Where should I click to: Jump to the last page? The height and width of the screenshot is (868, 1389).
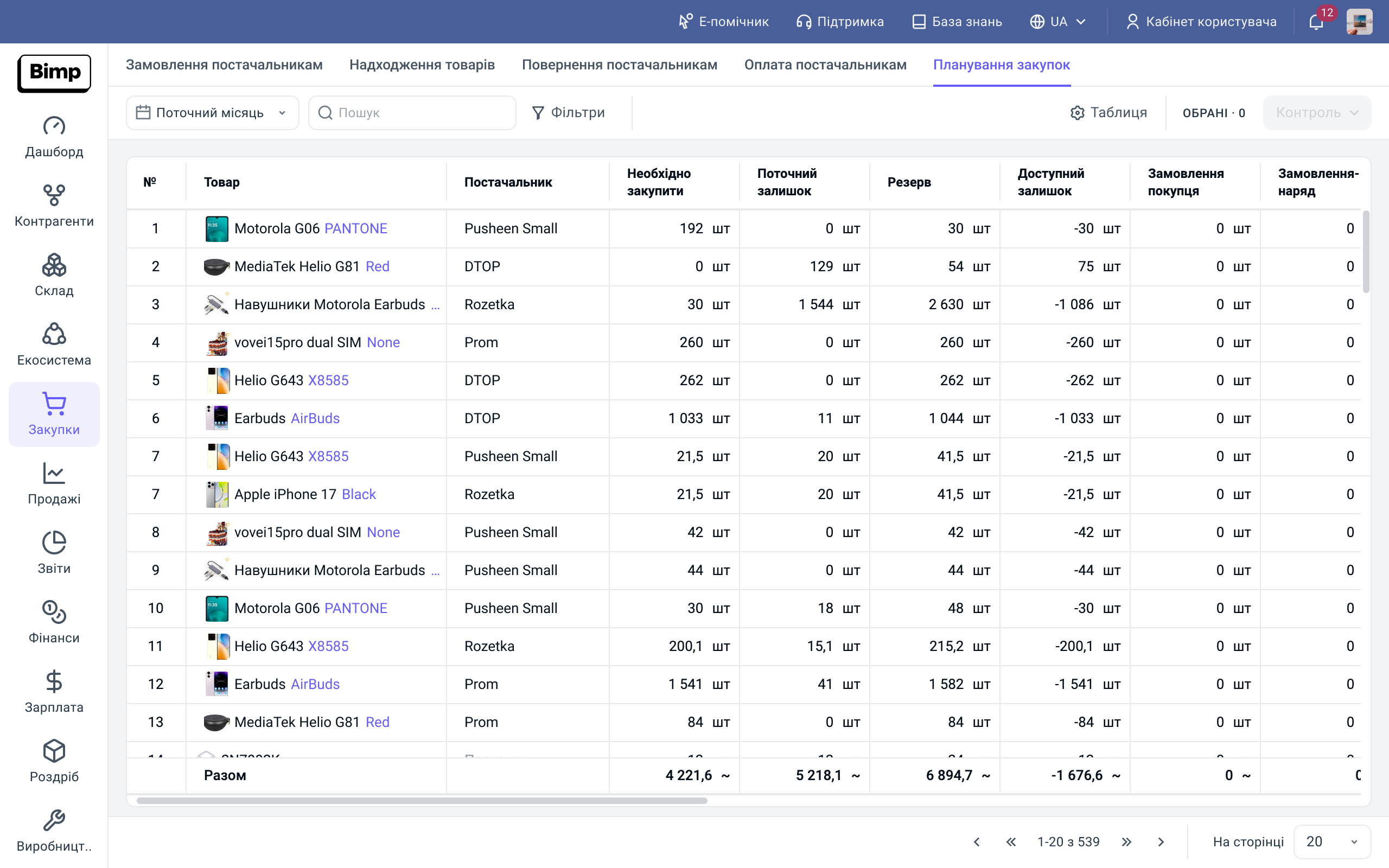point(1127,841)
